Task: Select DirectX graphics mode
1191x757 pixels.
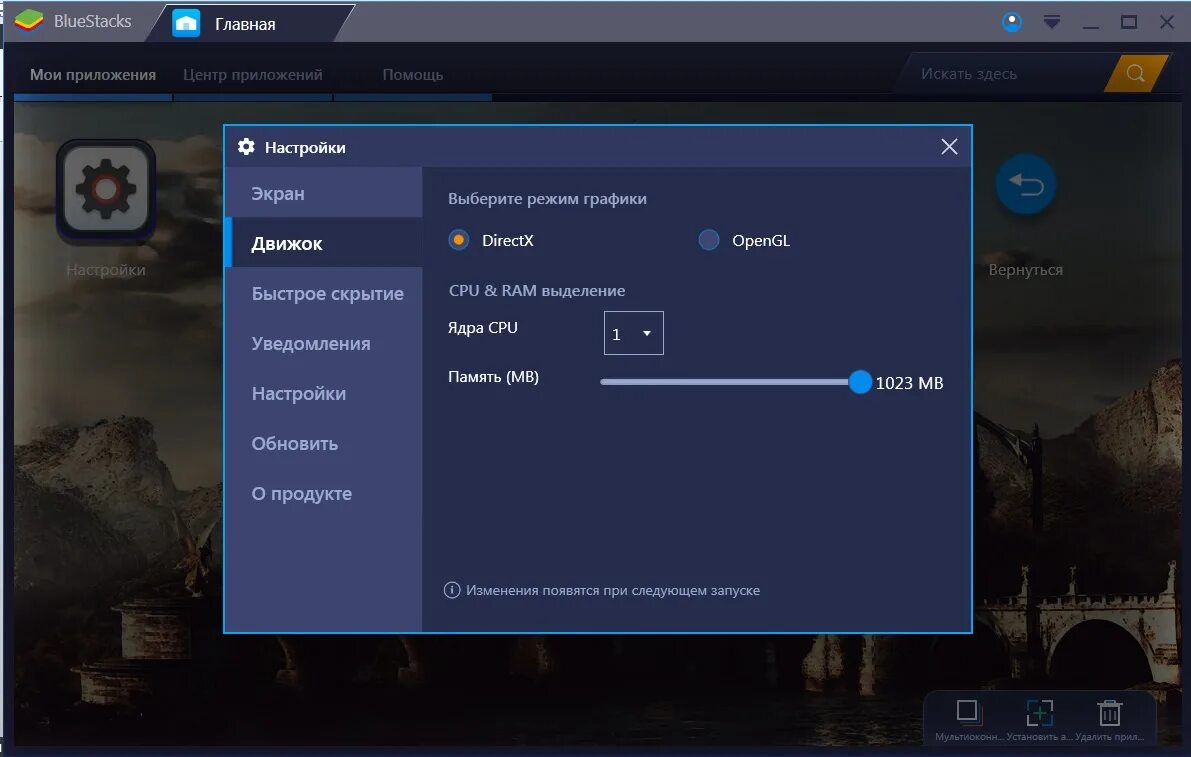Action: (459, 241)
